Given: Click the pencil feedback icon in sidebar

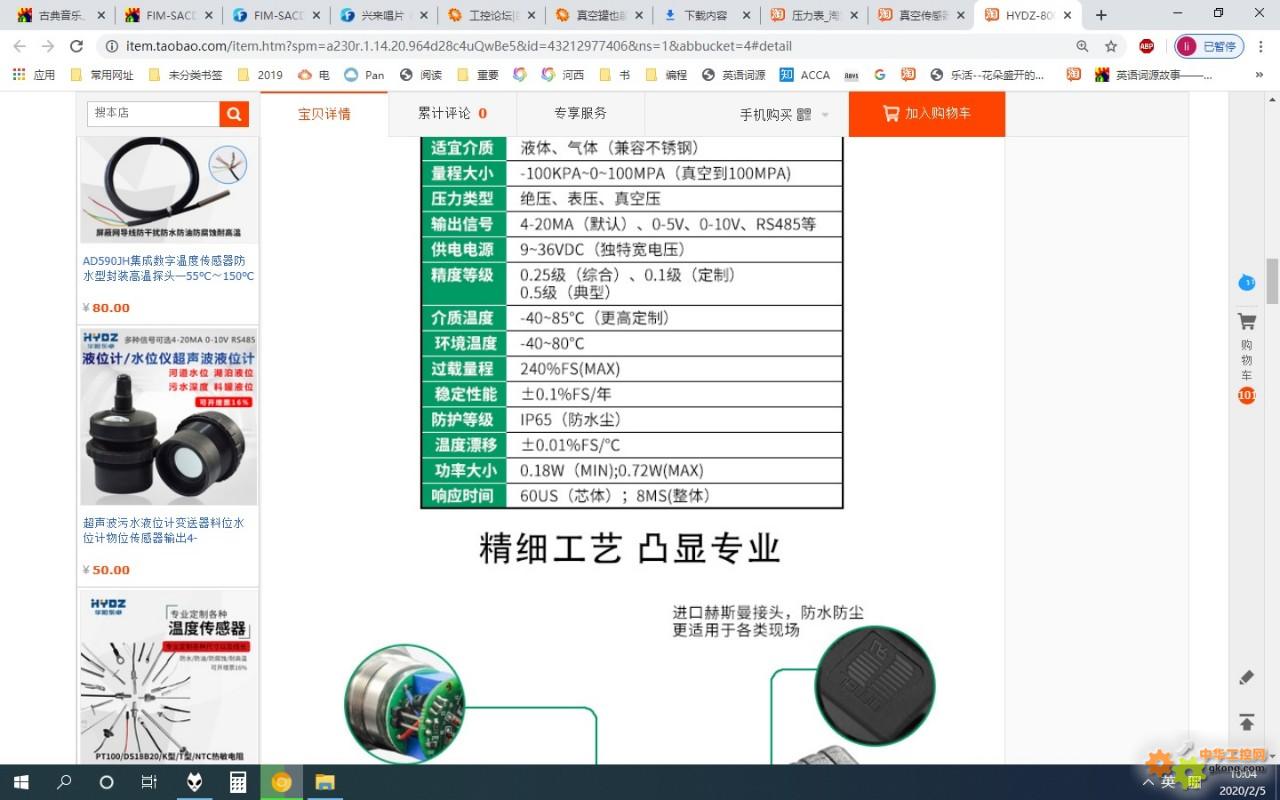Looking at the screenshot, I should click(x=1246, y=677).
